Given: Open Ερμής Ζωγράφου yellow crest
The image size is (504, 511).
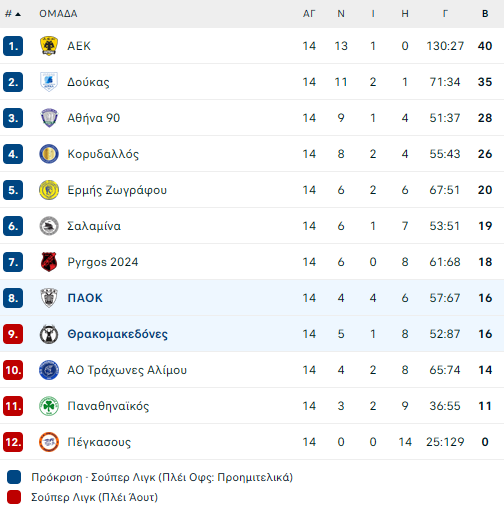Looking at the screenshot, I should (49, 190).
